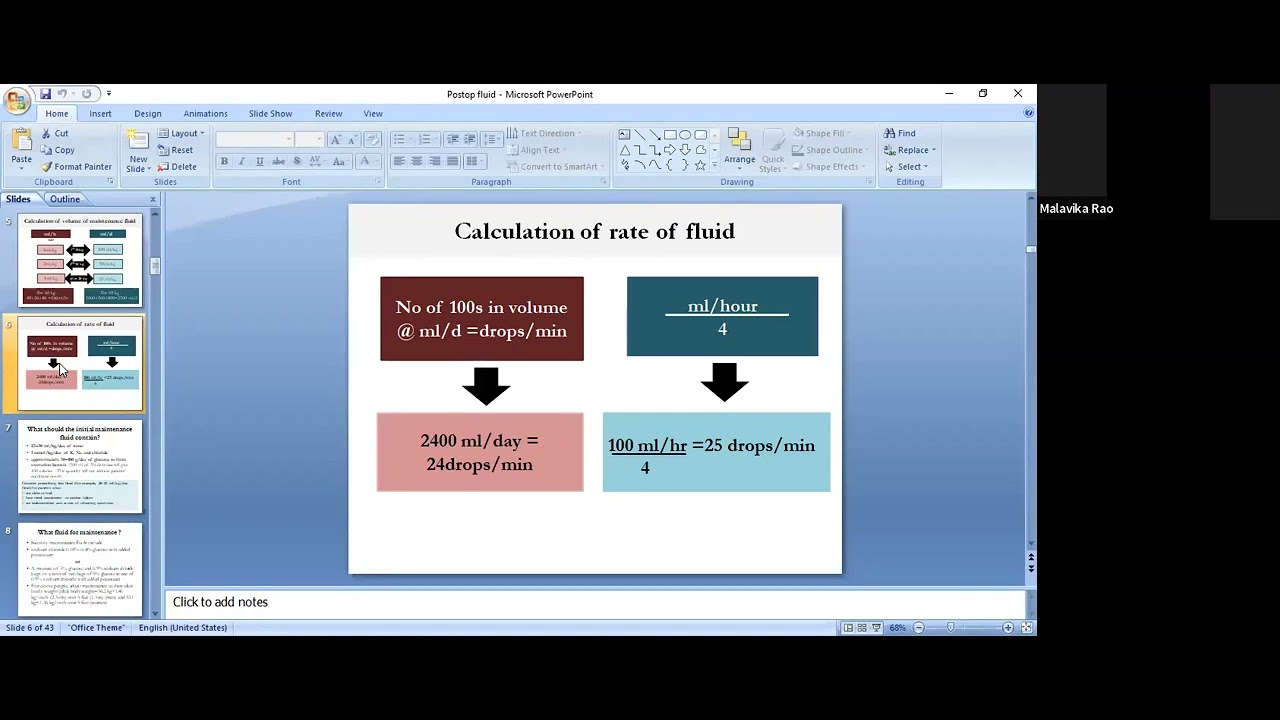Toggle Strikethrough formatting

[x=278, y=161]
